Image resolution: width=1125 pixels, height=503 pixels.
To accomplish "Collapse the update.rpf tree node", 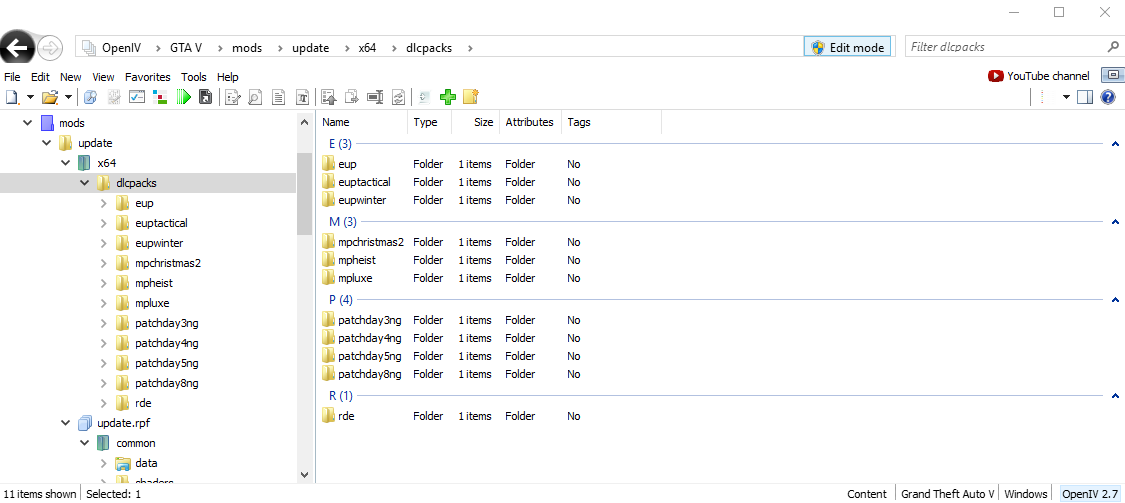I will tap(65, 423).
